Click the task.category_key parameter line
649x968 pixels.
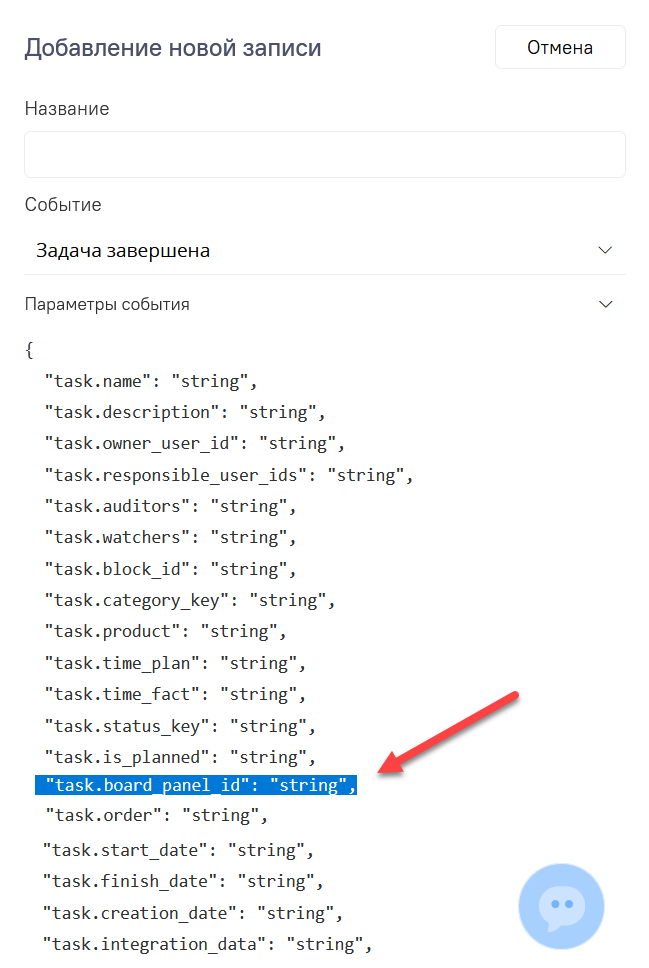(x=189, y=600)
